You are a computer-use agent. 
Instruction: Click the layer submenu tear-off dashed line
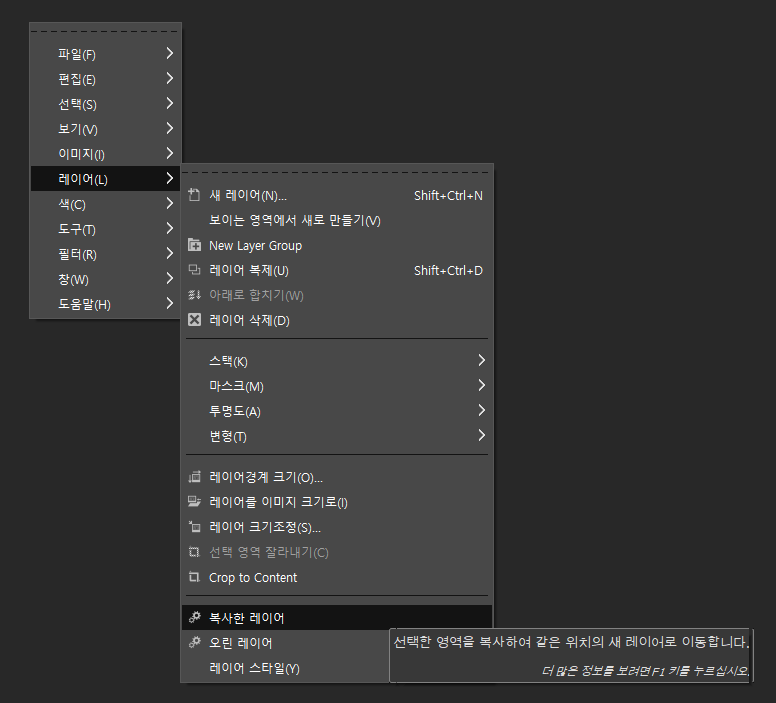pyautogui.click(x=337, y=172)
